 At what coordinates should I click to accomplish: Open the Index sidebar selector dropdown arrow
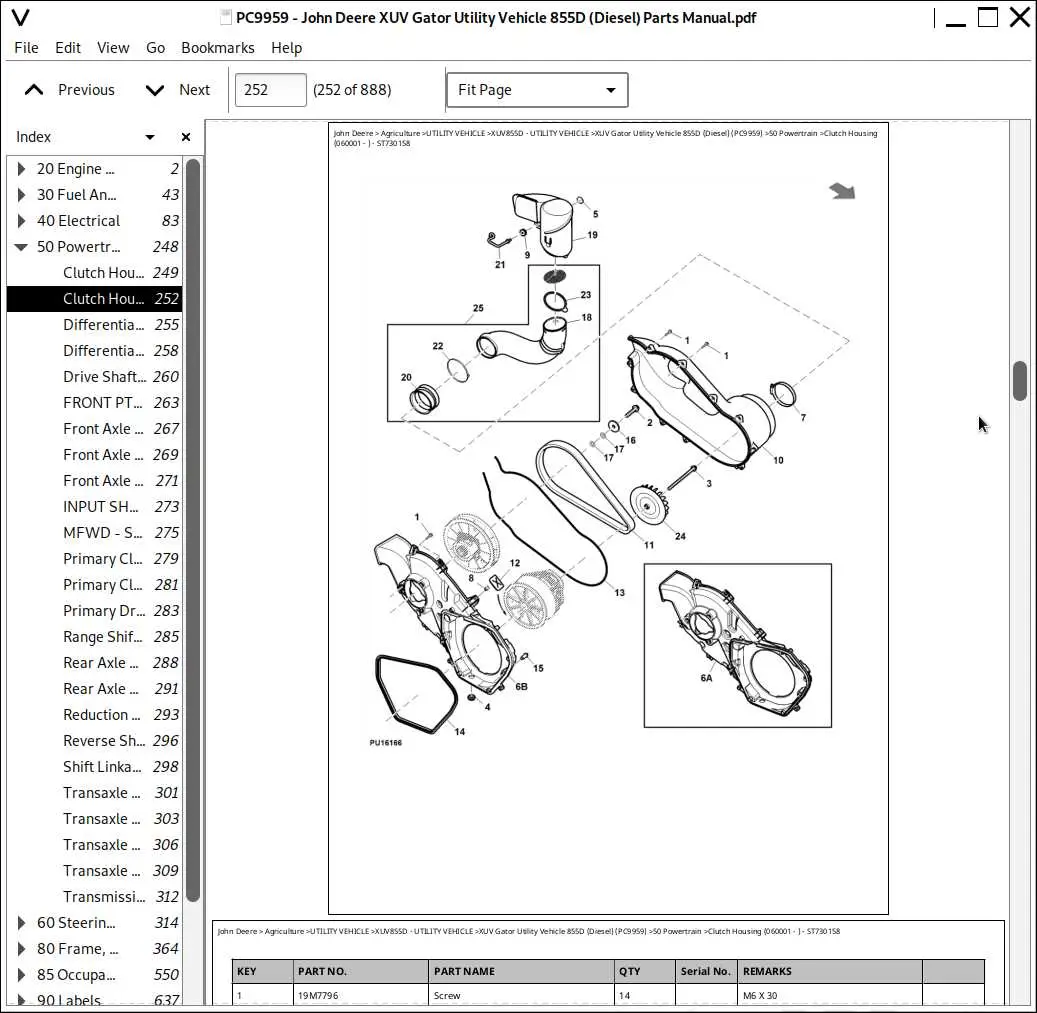(150, 137)
